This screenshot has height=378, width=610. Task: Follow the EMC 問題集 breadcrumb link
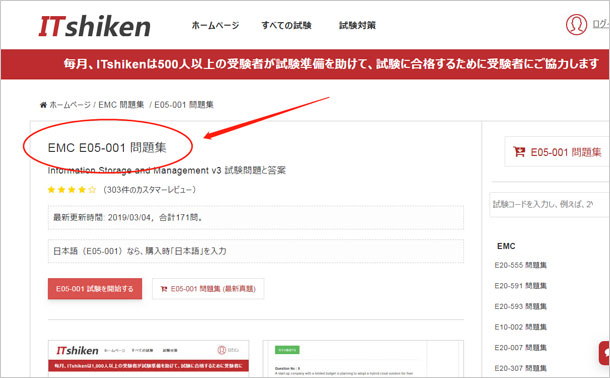[x=121, y=105]
